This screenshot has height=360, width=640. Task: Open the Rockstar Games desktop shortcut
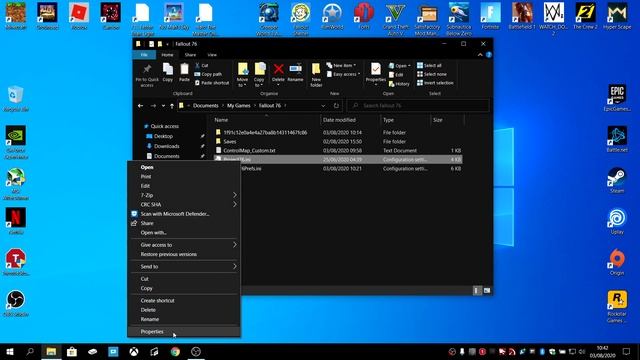(x=617, y=306)
